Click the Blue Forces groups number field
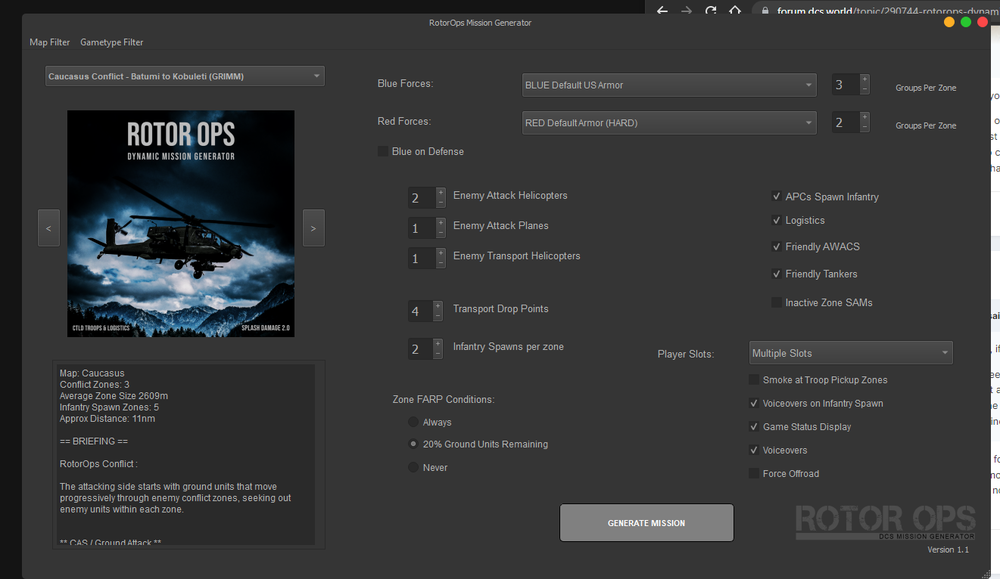The height and width of the screenshot is (579, 1000). pos(846,85)
